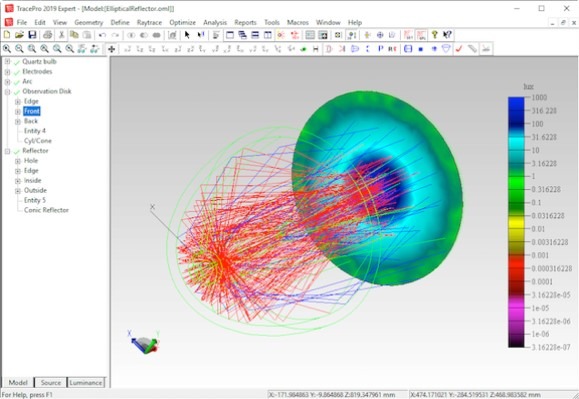Select the black arrow selection tool
Screen dimensions: 579x399
coord(187,35)
